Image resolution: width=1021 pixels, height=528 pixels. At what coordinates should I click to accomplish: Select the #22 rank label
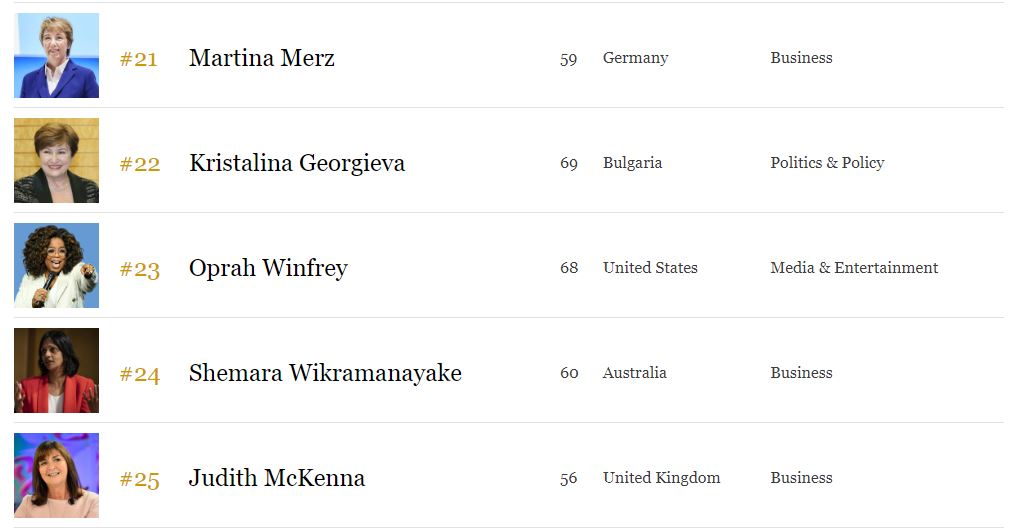click(140, 164)
